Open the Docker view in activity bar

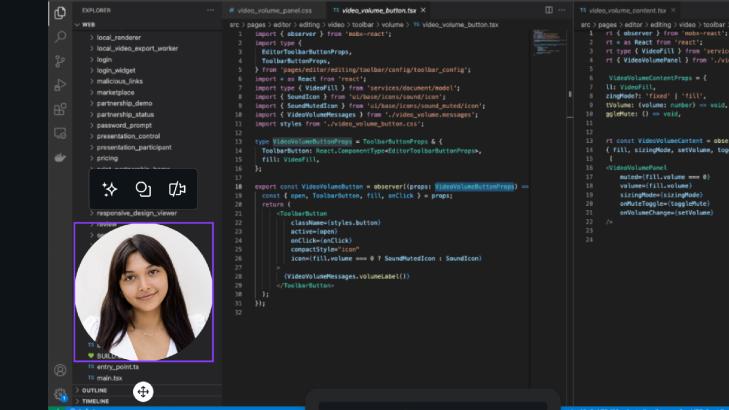click(x=60, y=157)
